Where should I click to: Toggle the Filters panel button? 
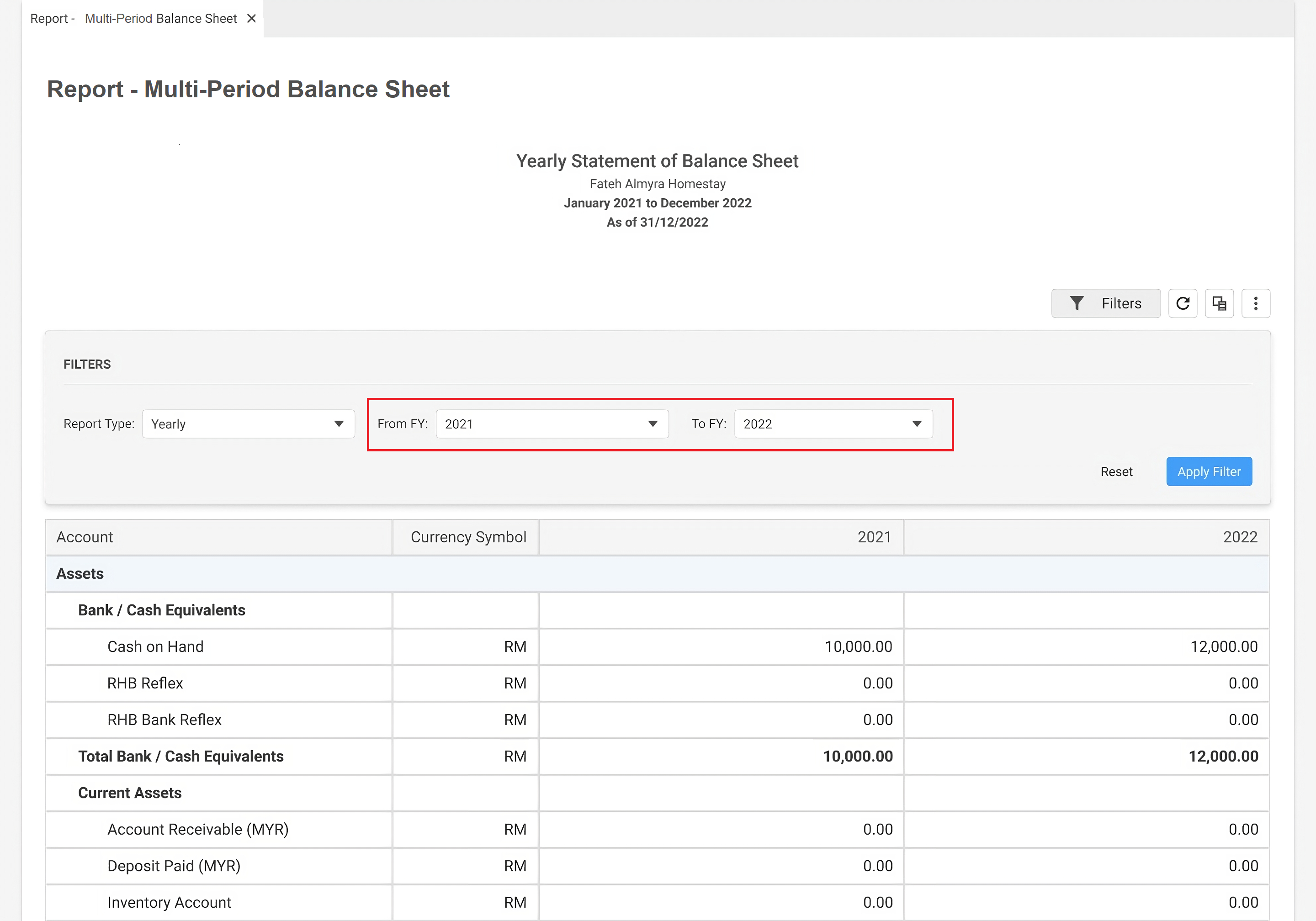point(1106,303)
